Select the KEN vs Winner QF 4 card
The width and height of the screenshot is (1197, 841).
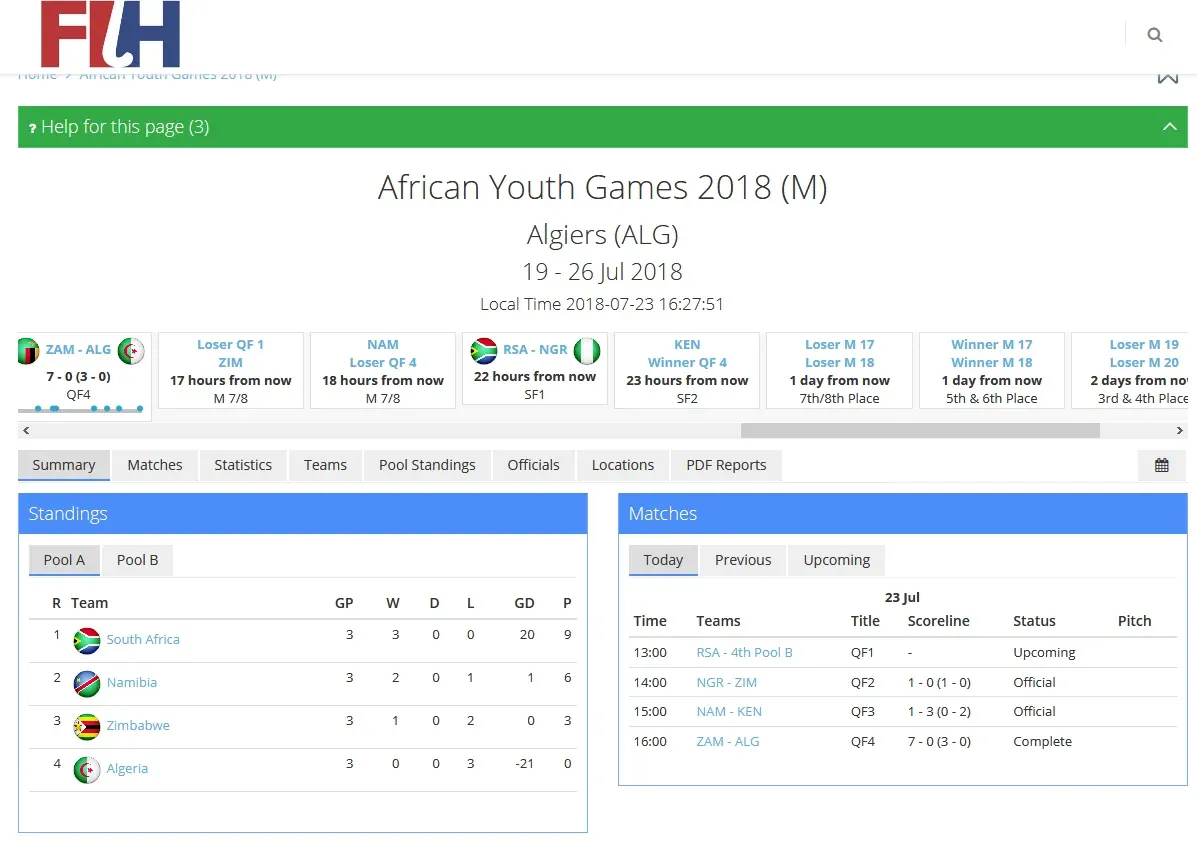(x=687, y=371)
